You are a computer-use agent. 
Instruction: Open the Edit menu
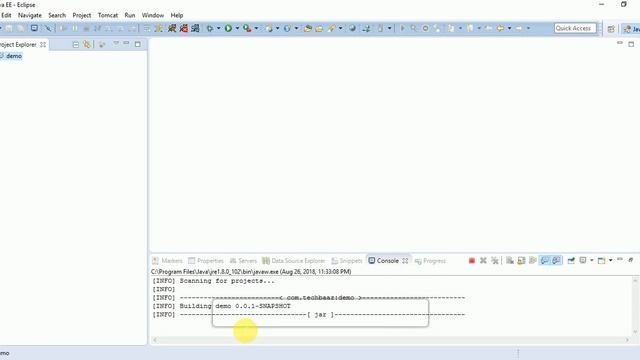6,15
